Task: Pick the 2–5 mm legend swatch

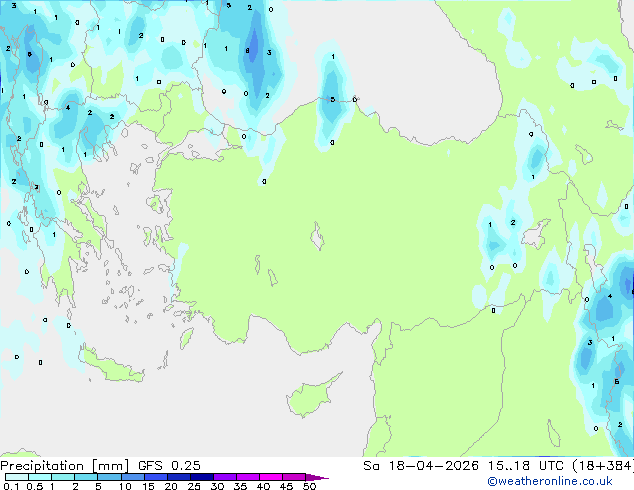Action: (86, 477)
